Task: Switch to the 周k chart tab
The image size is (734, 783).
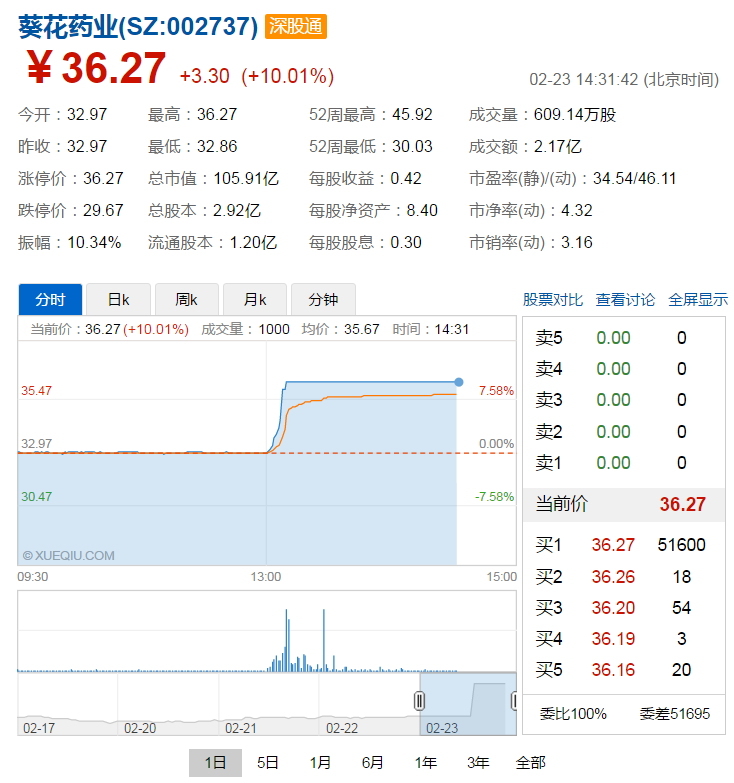Action: tap(187, 300)
